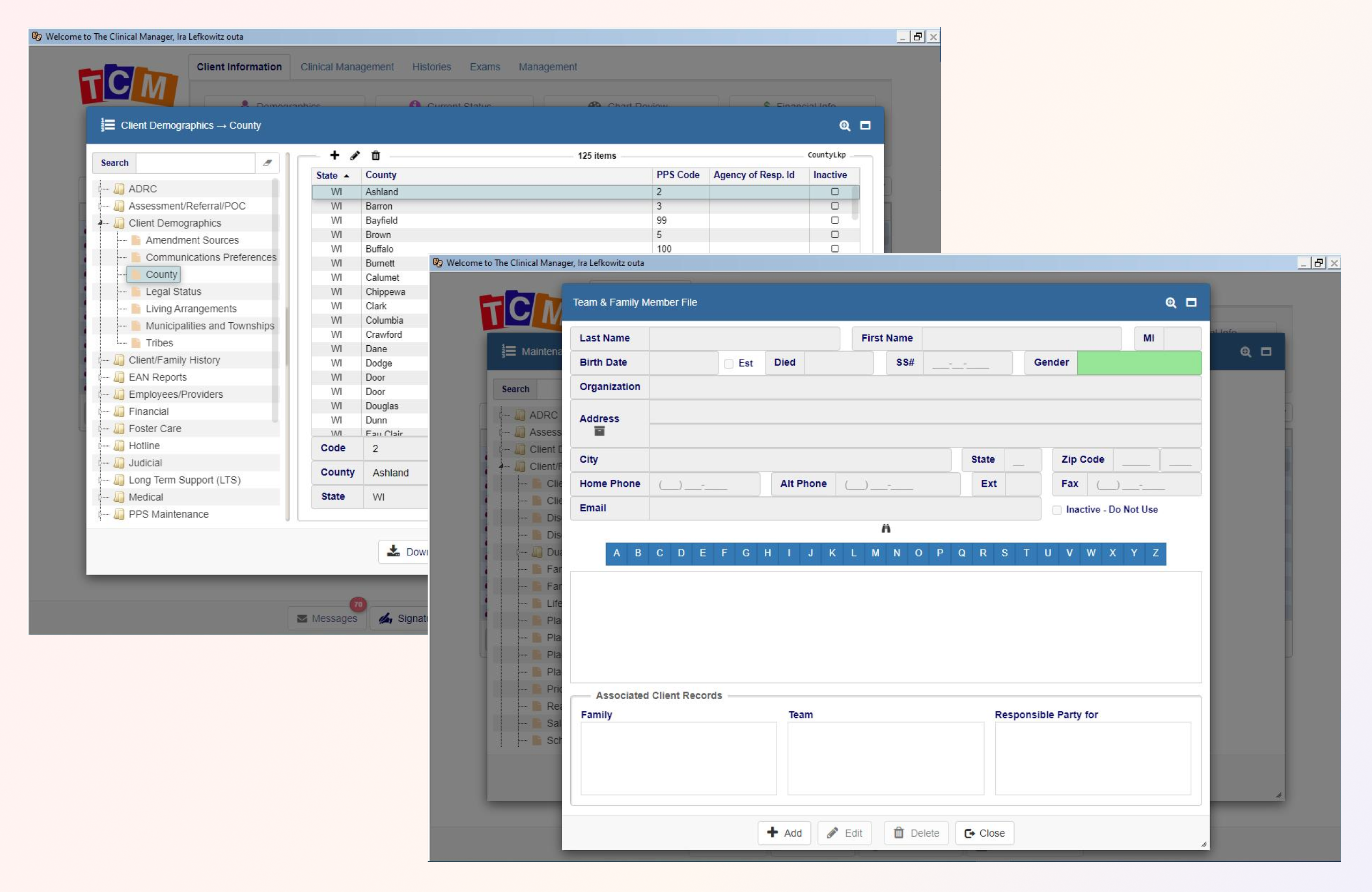This screenshot has width=1372, height=892.
Task: Click the zoom icon in Maintenance dialog header
Action: click(1246, 351)
